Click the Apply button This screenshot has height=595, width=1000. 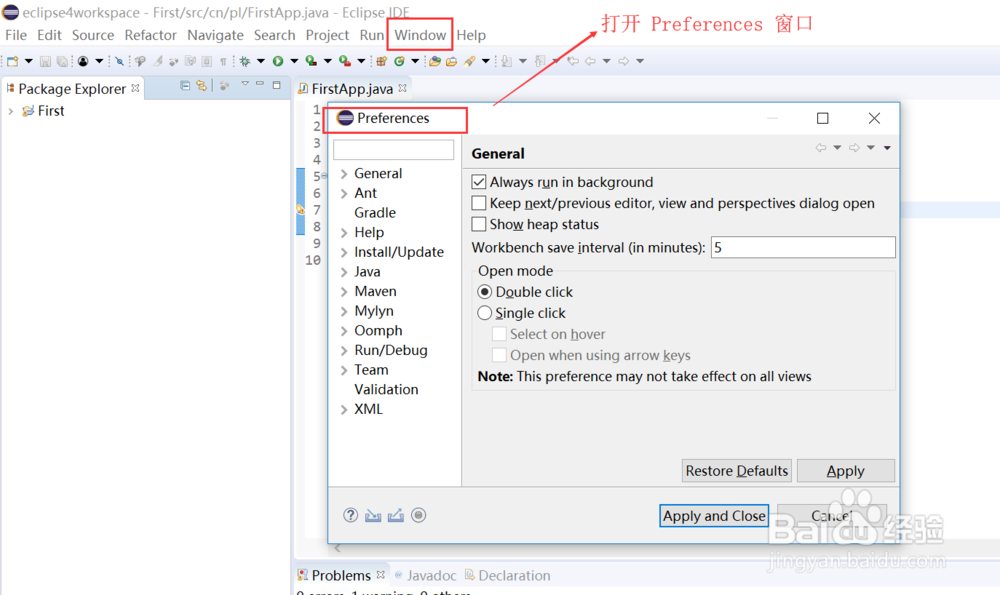click(846, 471)
